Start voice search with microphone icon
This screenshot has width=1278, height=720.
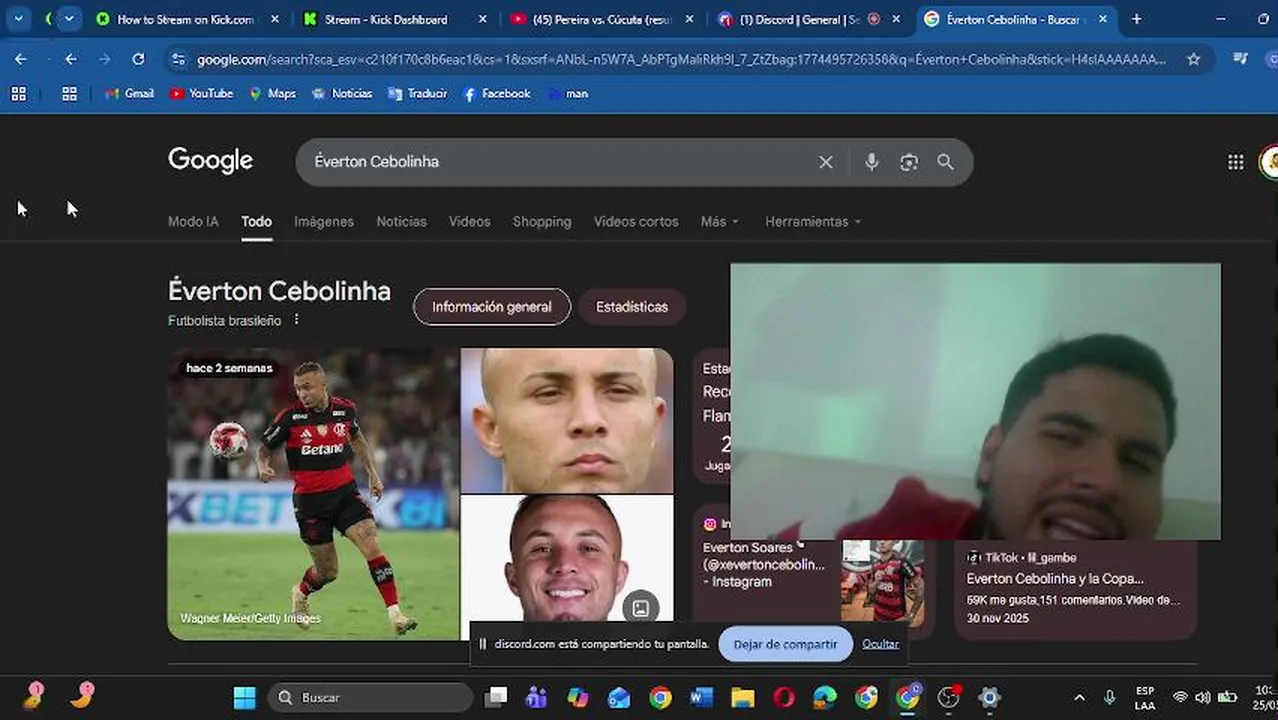(x=872, y=162)
